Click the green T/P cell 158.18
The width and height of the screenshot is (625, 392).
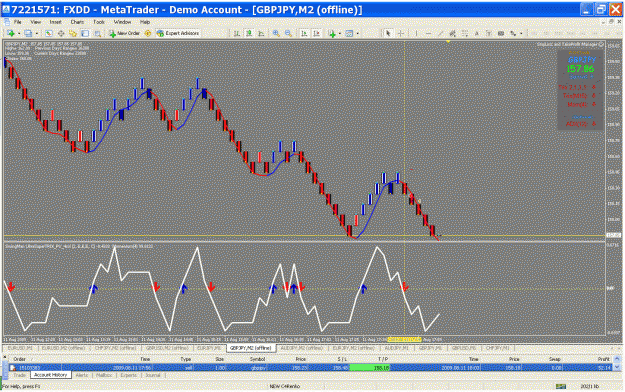[369, 368]
